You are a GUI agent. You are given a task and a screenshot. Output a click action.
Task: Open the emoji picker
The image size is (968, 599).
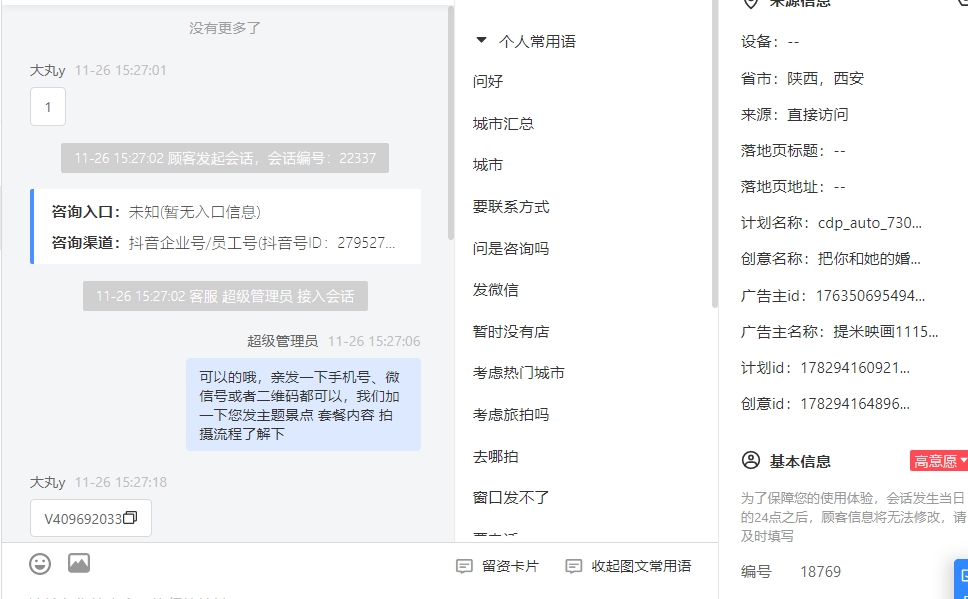coord(40,564)
